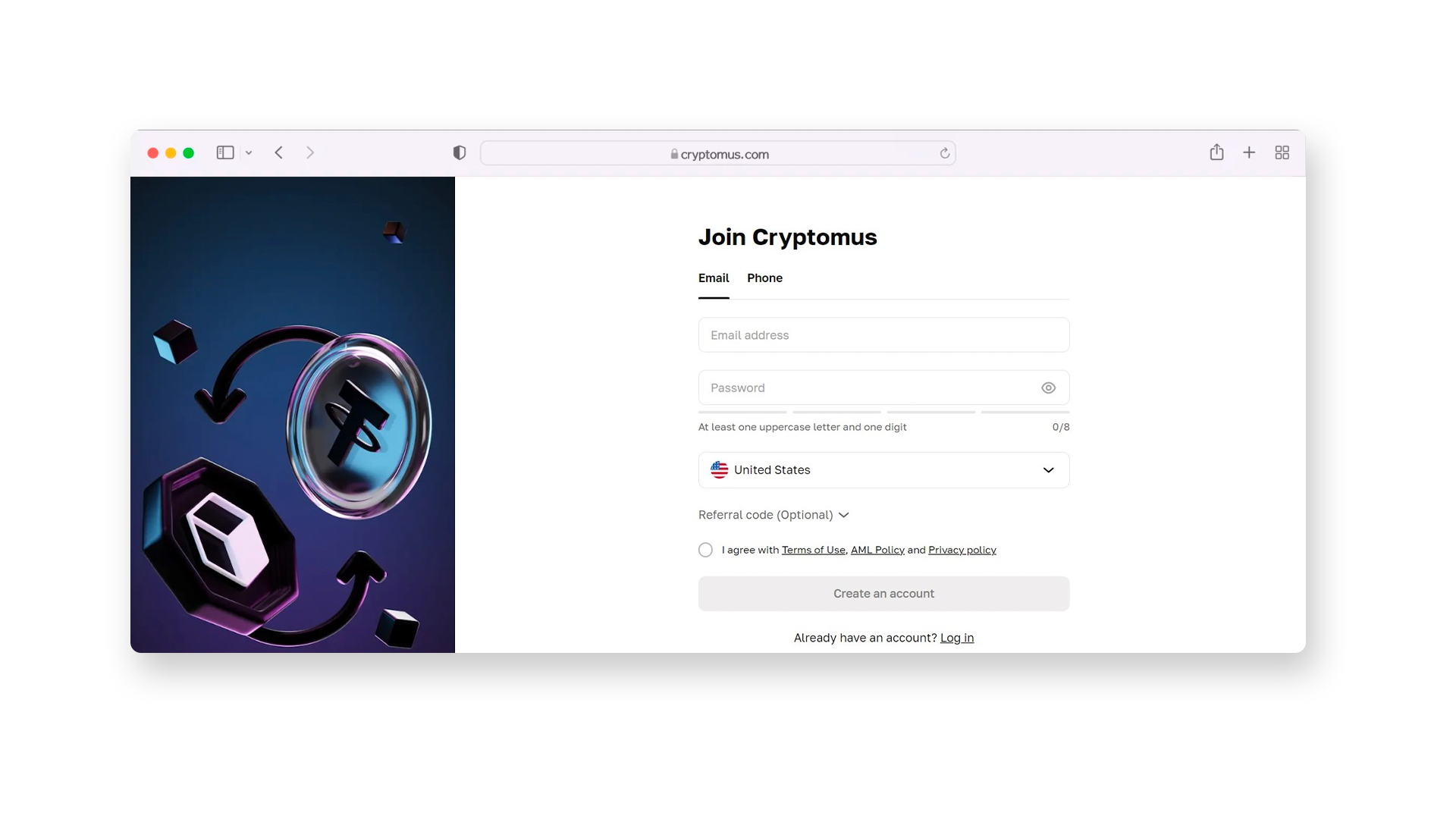Switch to the Phone tab
Viewport: 1456px width, 819px height.
click(x=764, y=278)
